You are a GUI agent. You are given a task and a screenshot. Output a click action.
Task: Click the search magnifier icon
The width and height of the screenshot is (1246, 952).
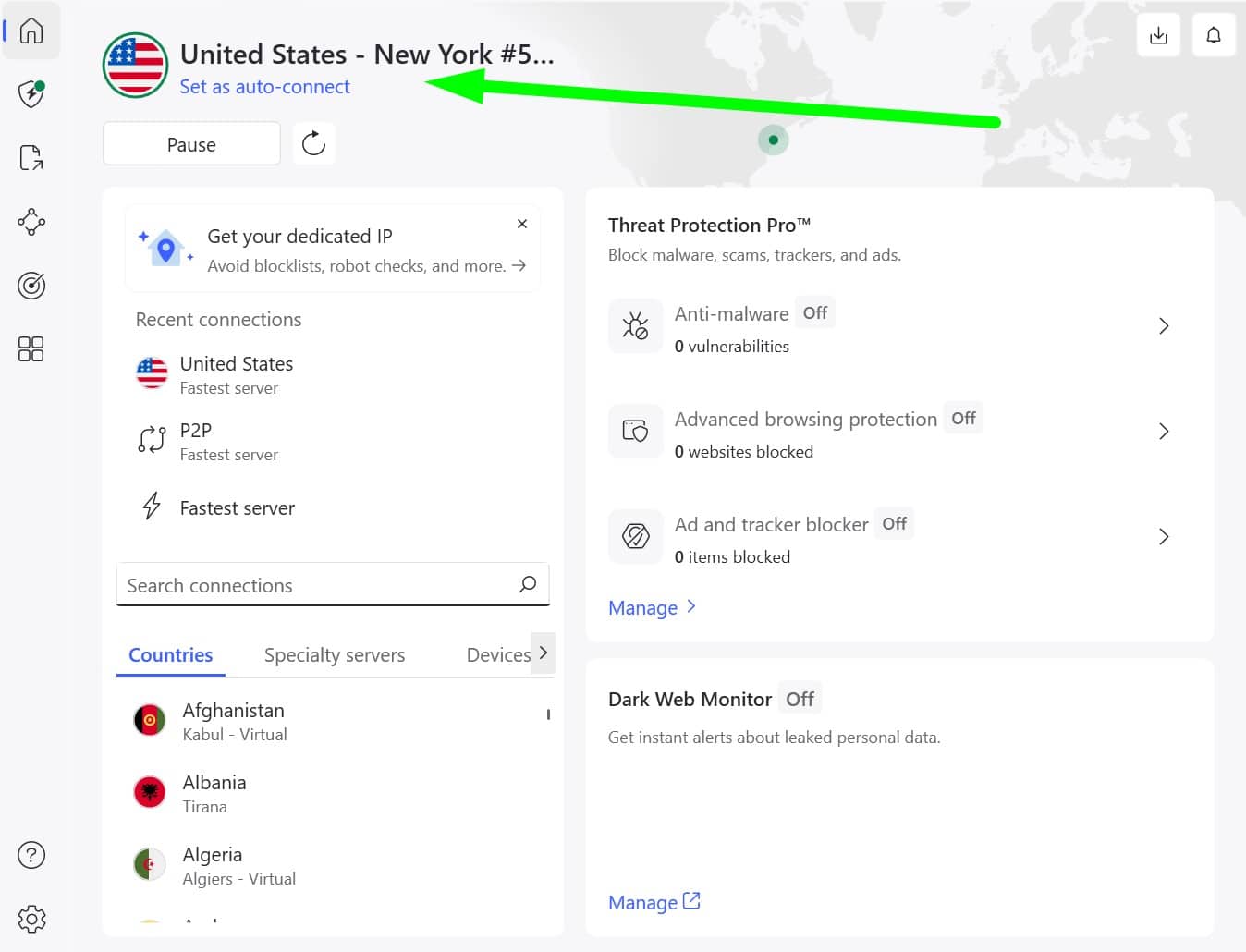(528, 584)
